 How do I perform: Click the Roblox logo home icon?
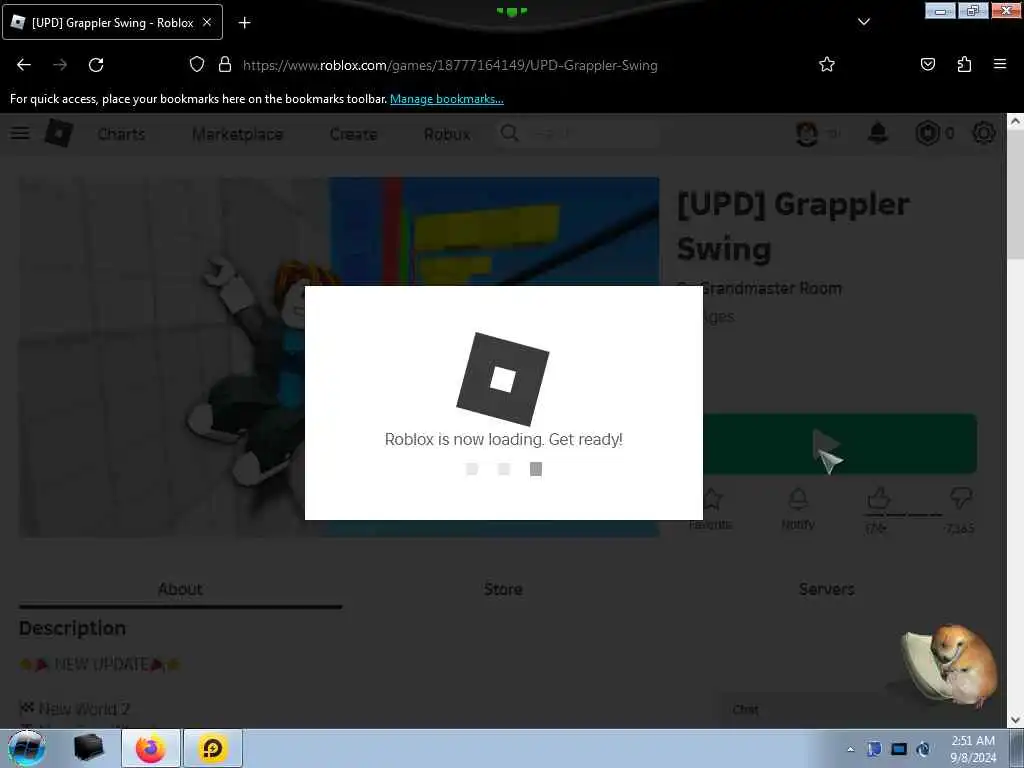(59, 133)
